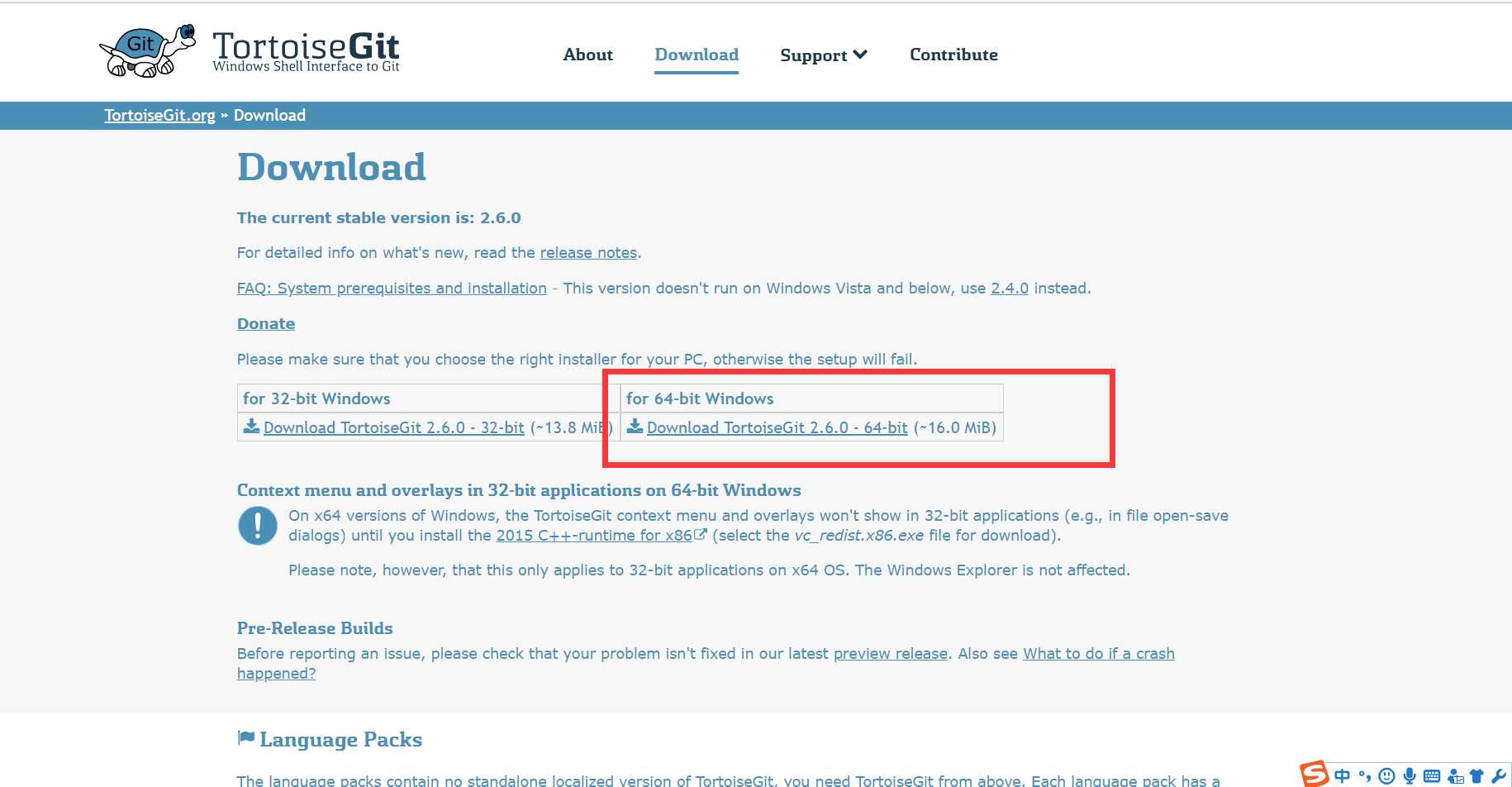Open the IME wrench settings icon
Image resolution: width=1512 pixels, height=787 pixels.
(1498, 775)
